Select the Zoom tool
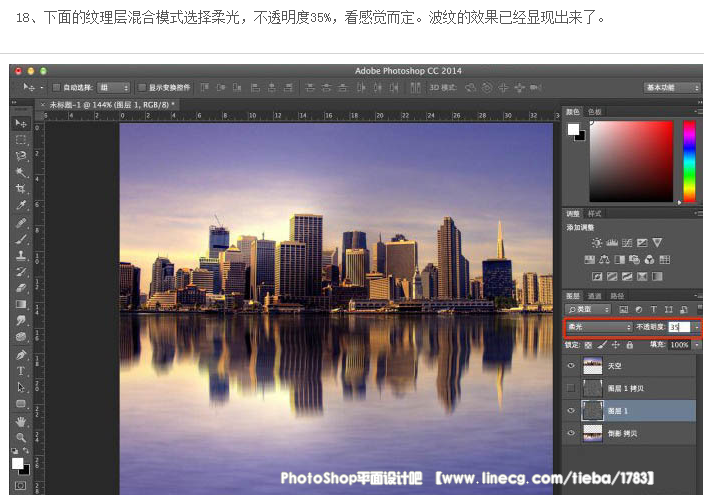704x495 pixels. 21,438
